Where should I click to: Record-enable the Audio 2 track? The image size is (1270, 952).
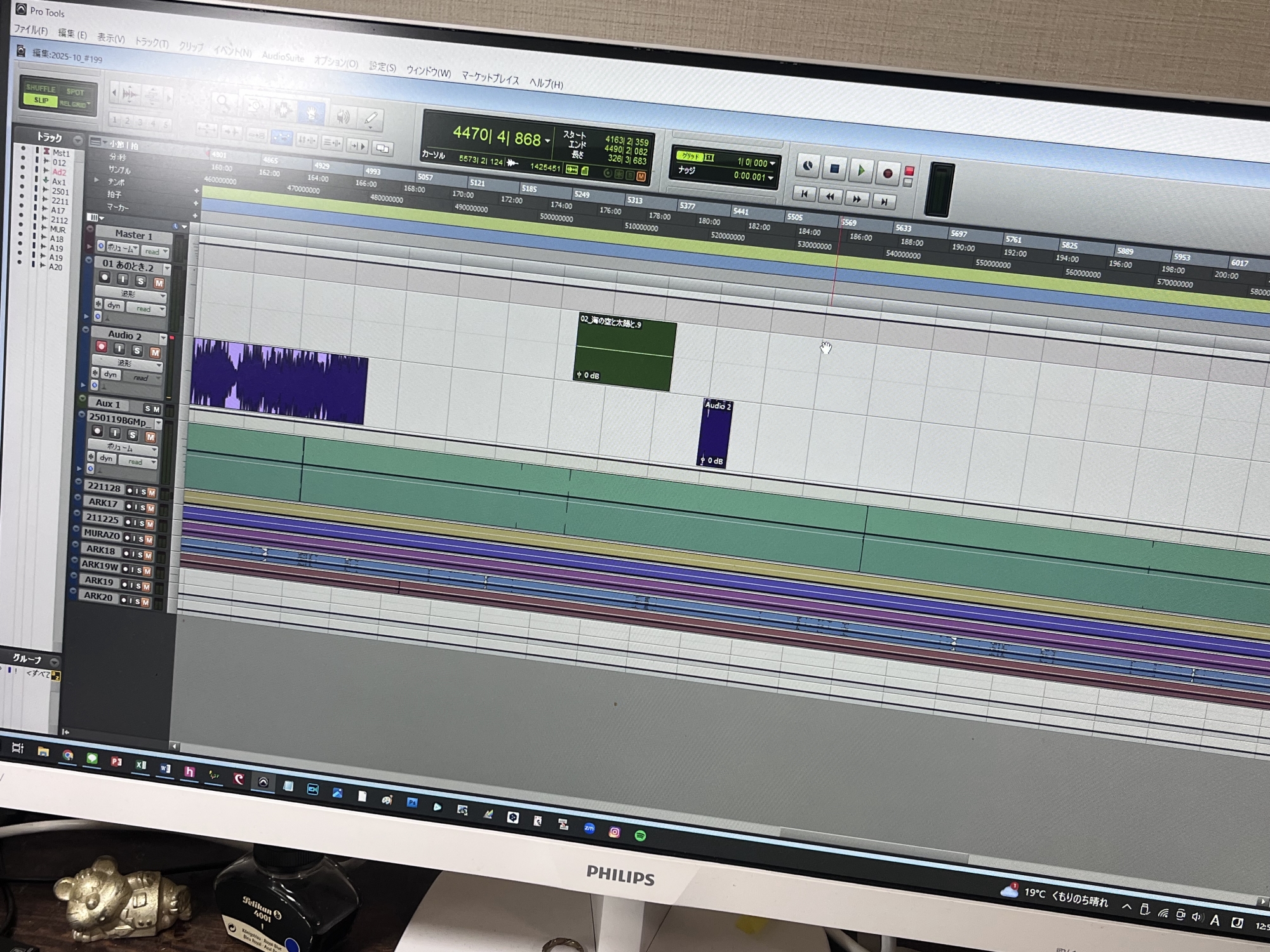pos(101,347)
